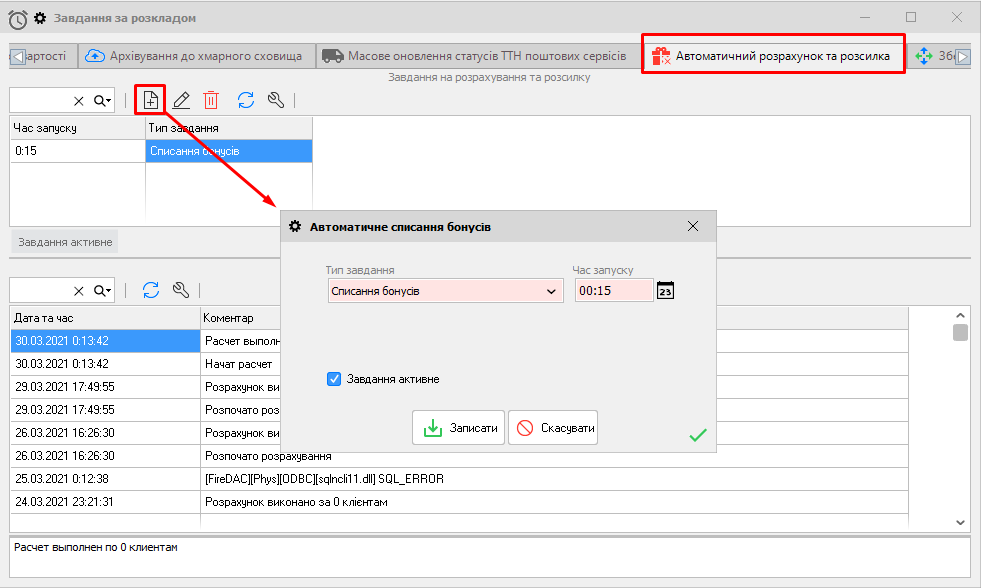Click the edit pencil icon in top toolbar
The width and height of the screenshot is (981, 588).
[181, 100]
